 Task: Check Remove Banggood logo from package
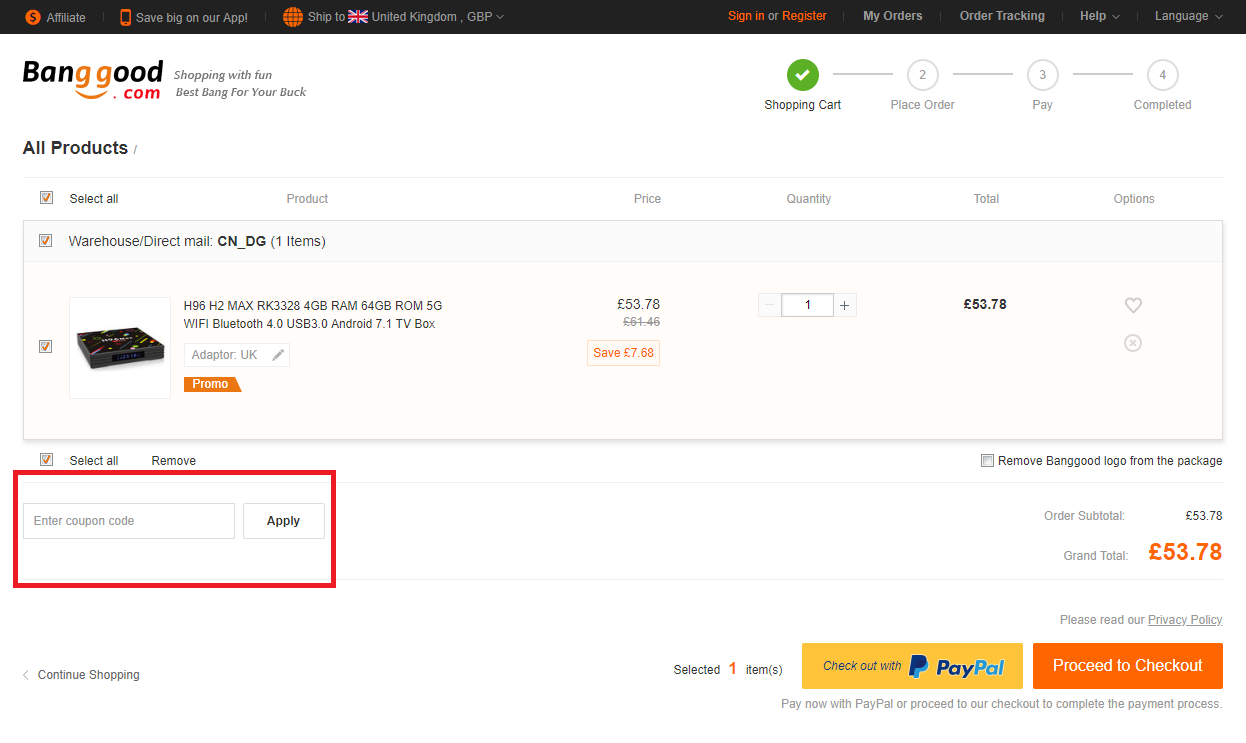tap(988, 461)
